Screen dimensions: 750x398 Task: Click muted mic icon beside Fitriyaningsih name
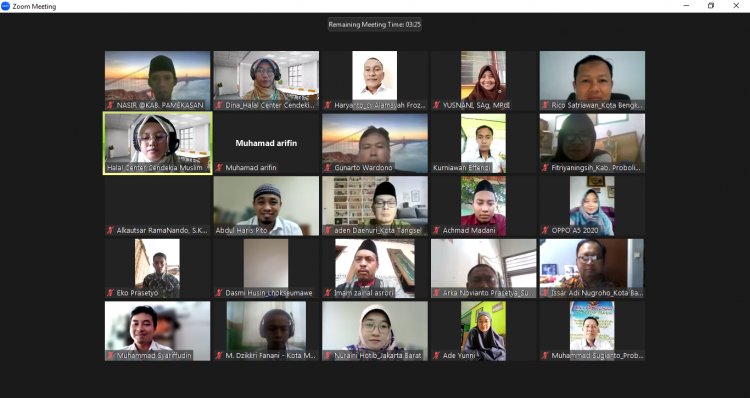tap(545, 168)
